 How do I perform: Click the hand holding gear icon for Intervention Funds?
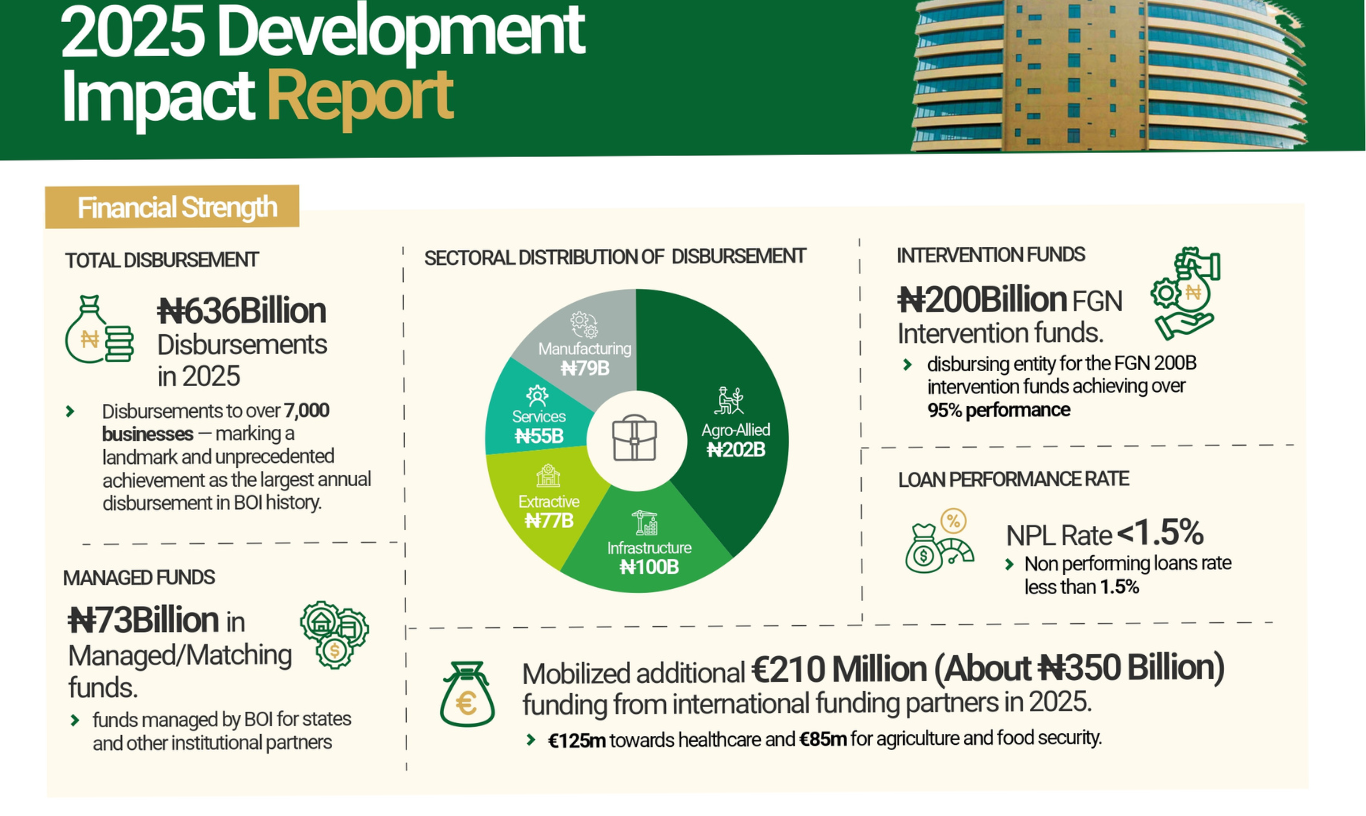(1185, 294)
